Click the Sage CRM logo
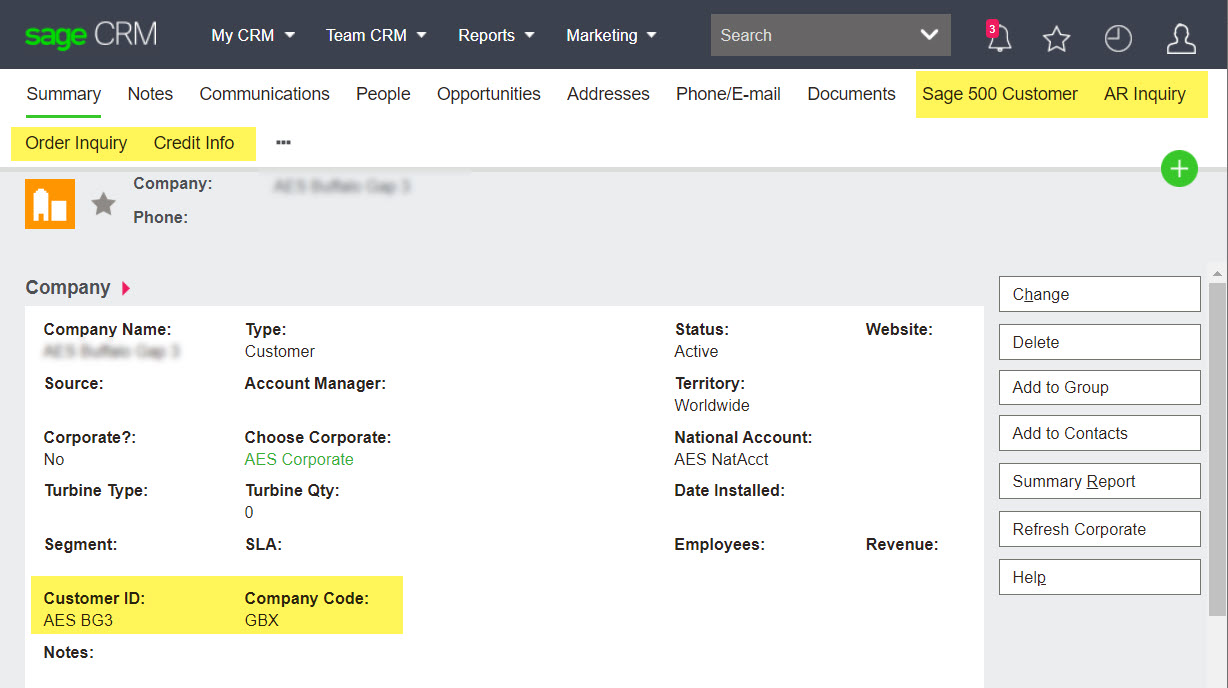The height and width of the screenshot is (688, 1228). (90, 33)
